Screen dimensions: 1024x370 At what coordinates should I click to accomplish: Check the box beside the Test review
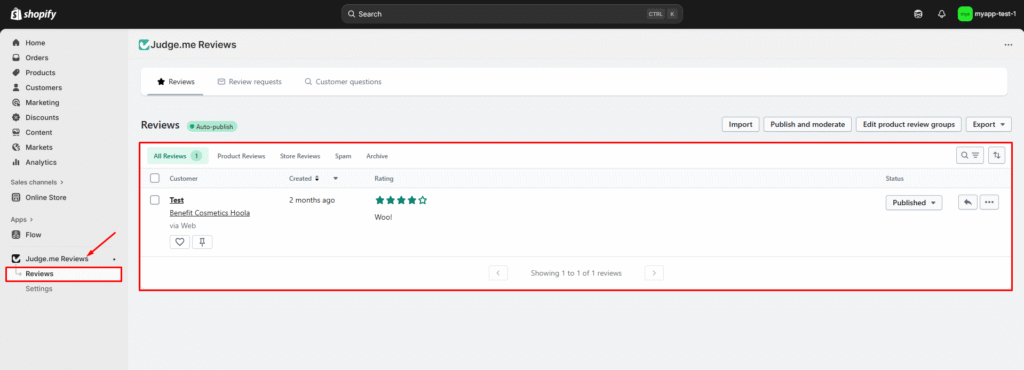(155, 200)
